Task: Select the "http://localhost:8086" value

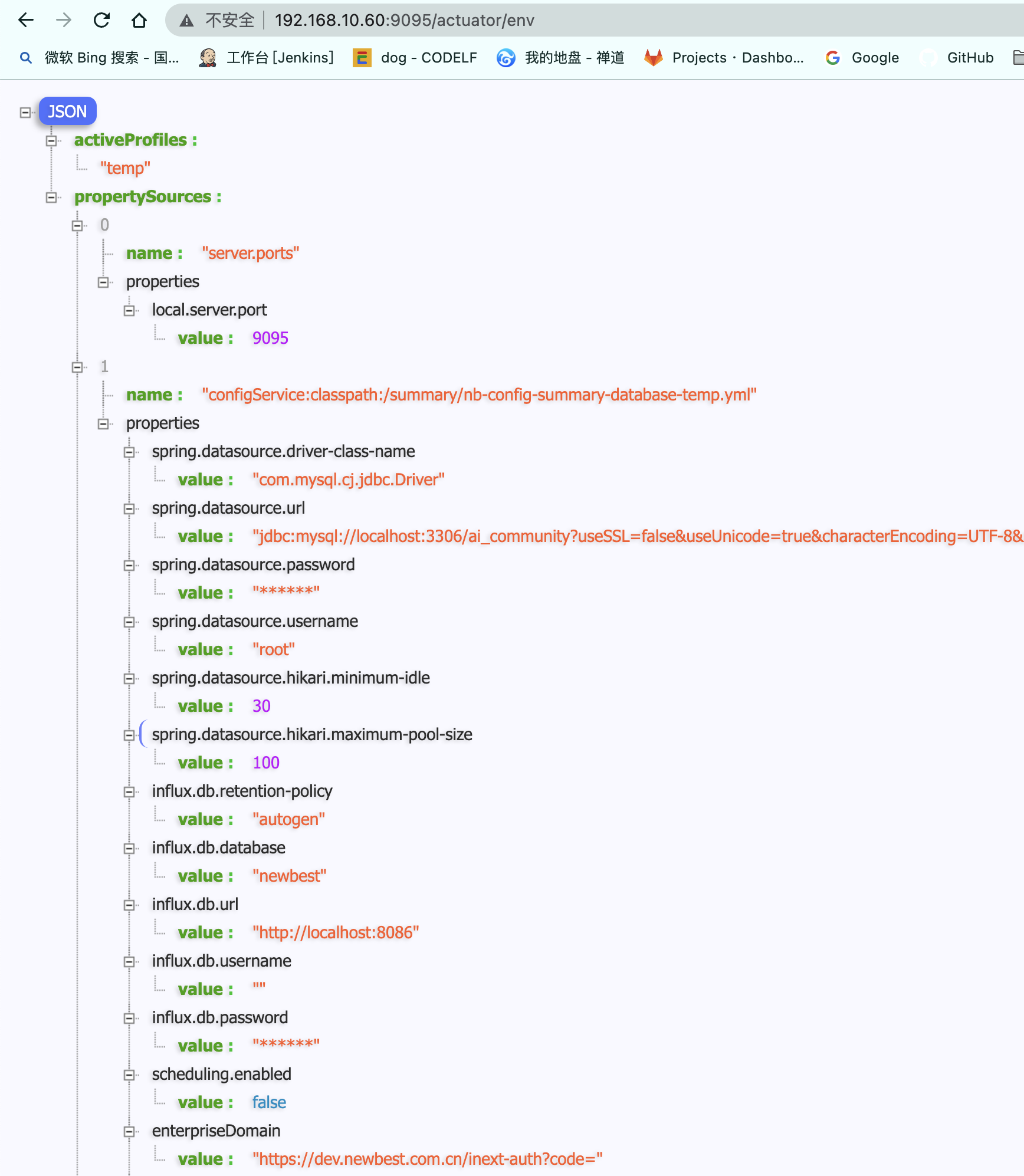Action: pos(336,932)
